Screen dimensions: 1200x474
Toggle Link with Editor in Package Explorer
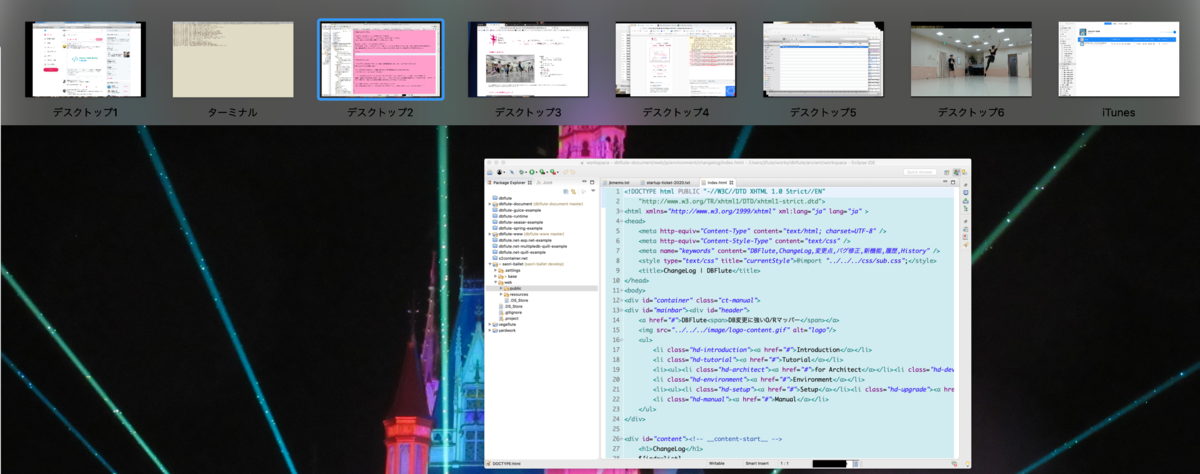point(573,191)
